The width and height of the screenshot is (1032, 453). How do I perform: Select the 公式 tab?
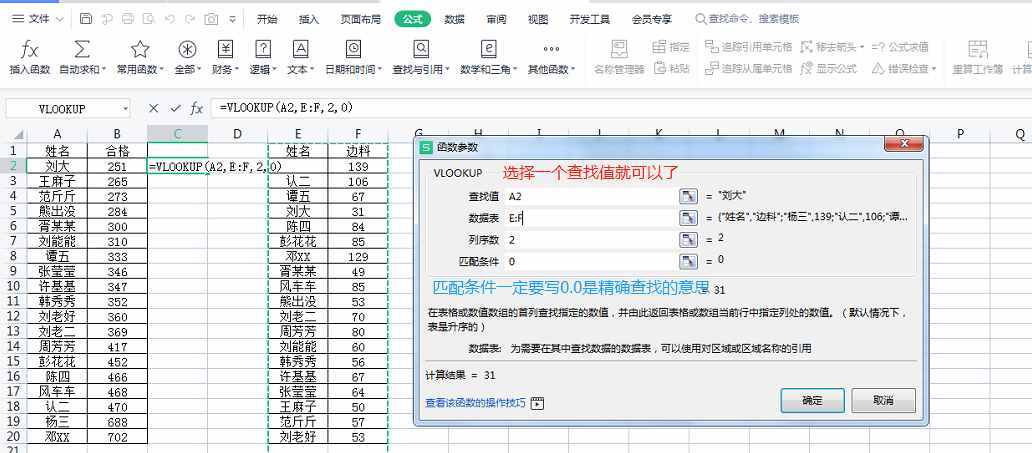coord(413,20)
